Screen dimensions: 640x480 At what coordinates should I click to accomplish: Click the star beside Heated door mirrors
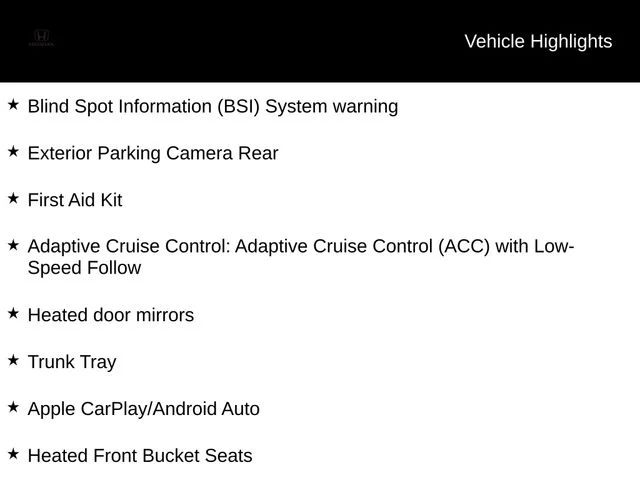(x=13, y=313)
